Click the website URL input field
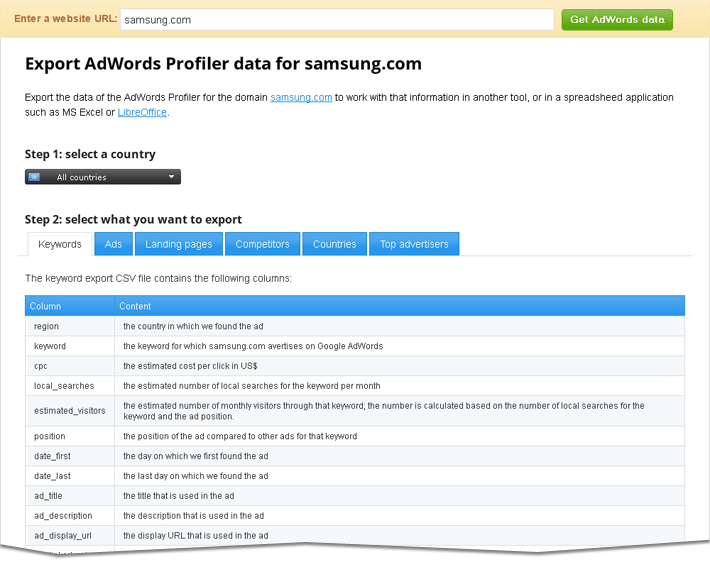Viewport: 710px width, 562px height. [x=337, y=19]
